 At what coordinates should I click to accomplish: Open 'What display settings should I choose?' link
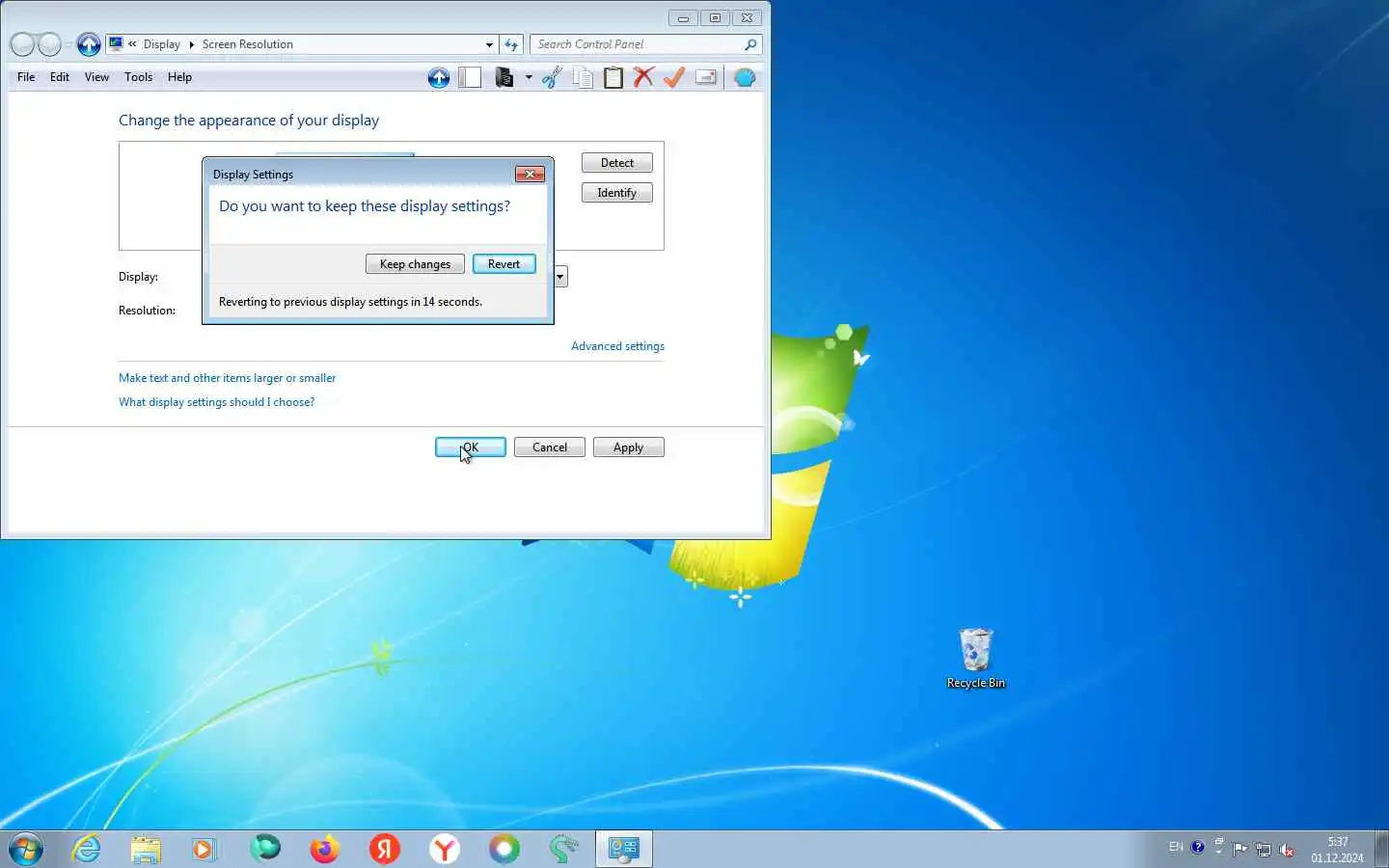(216, 402)
